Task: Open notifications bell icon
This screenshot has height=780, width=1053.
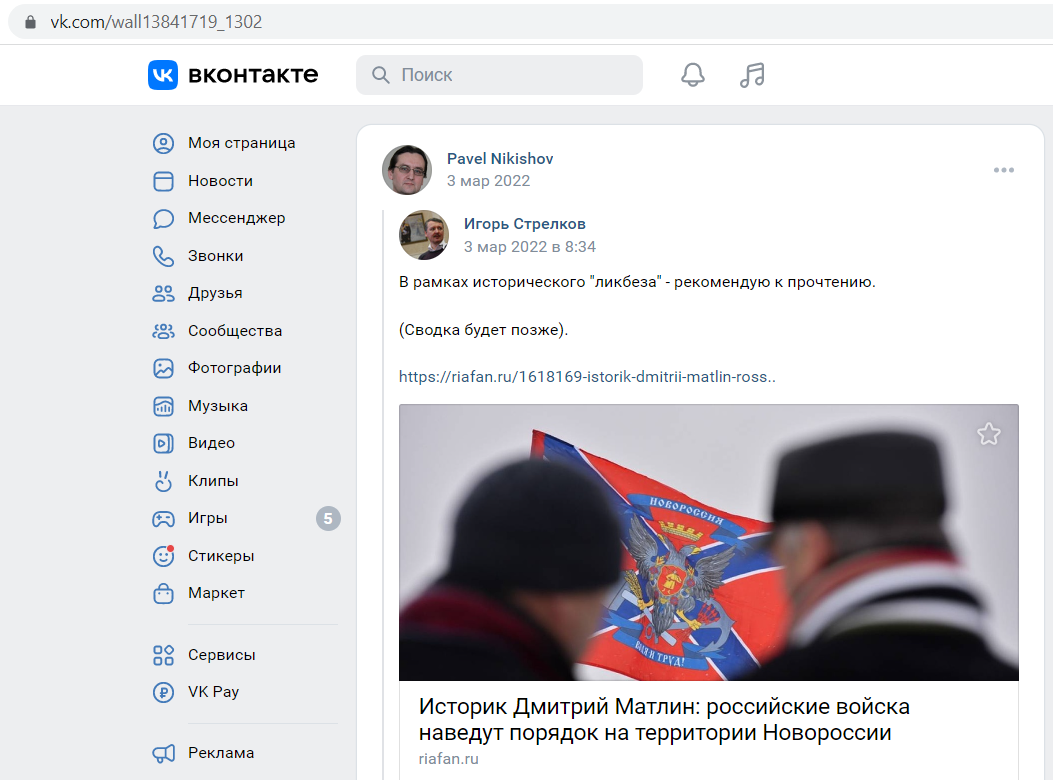Action: (x=692, y=75)
